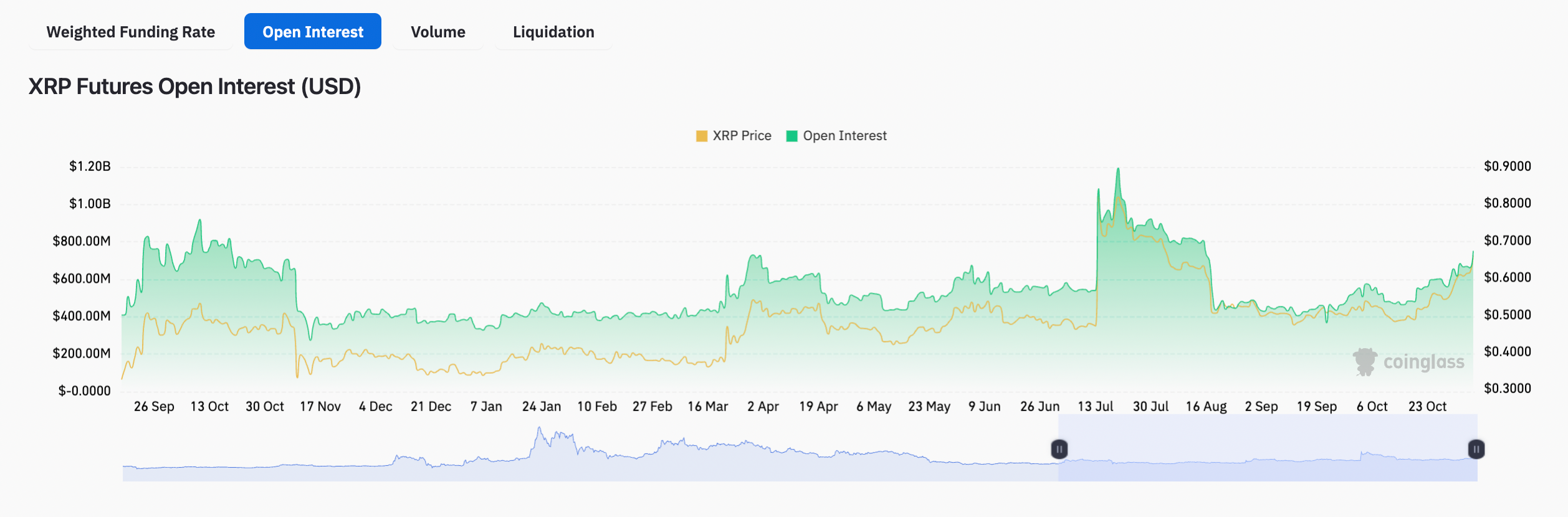Click the yellow XRP Price legend square
Screen dimensions: 1568x517
coord(701,135)
